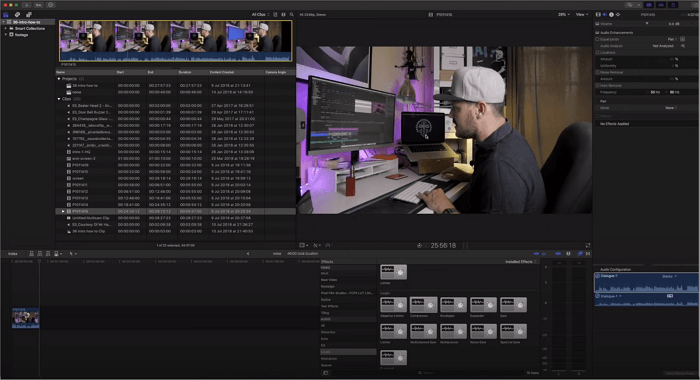Select the 60 Hz radio option
Image resolution: width=700 pixels, height=380 pixels.
(667, 92)
